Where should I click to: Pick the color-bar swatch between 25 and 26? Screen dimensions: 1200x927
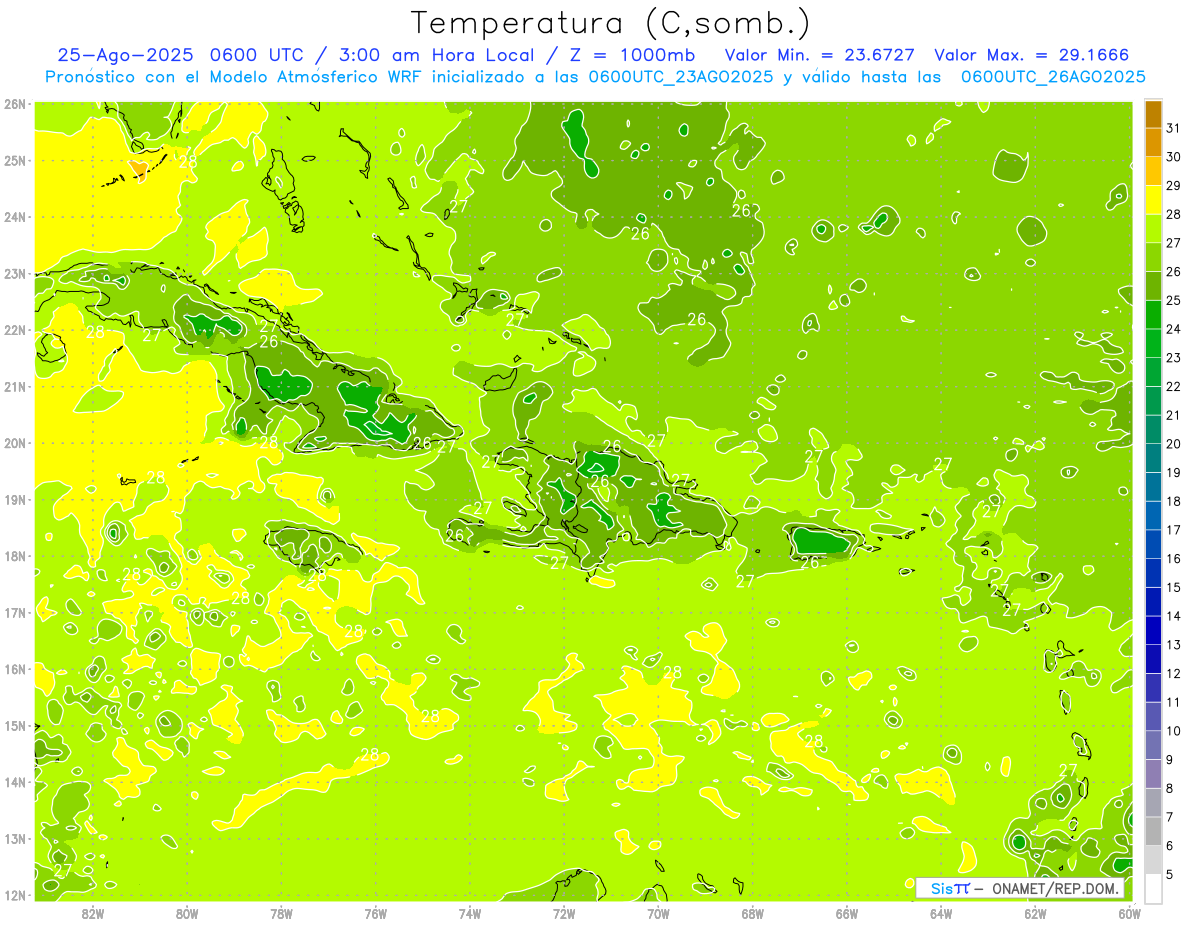[x=1153, y=286]
